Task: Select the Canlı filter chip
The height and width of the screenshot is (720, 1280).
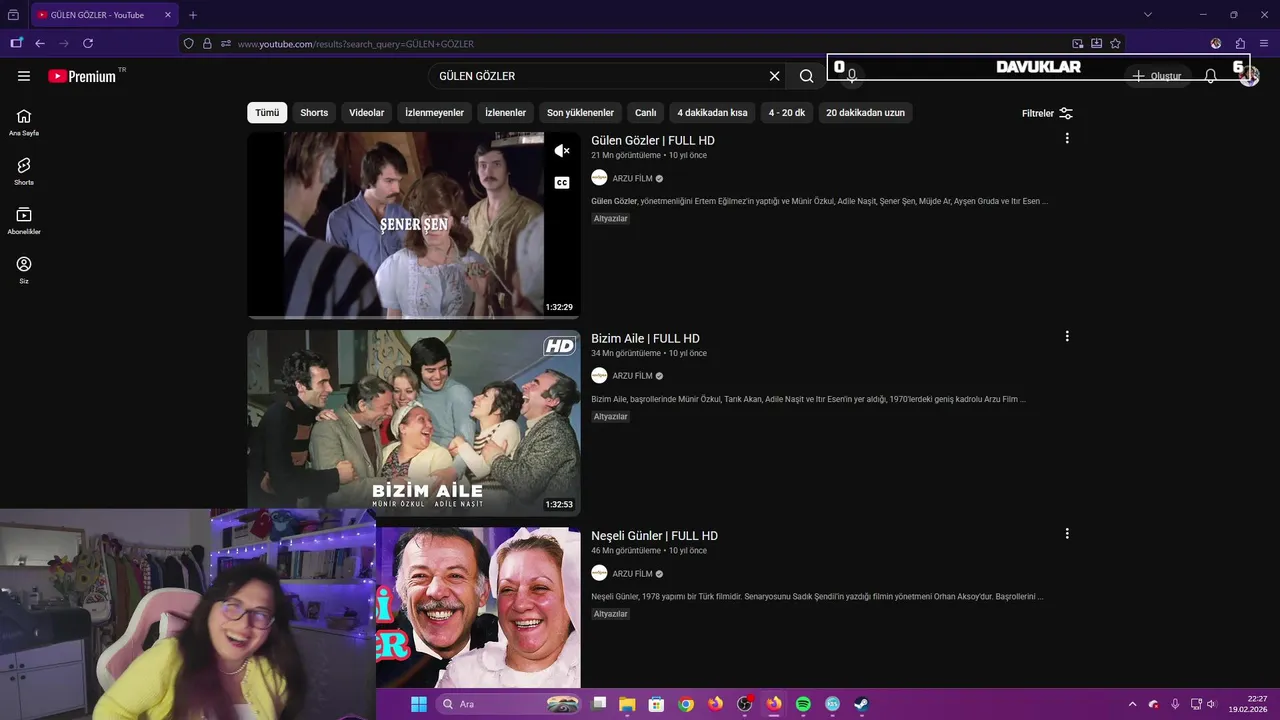Action: point(646,113)
